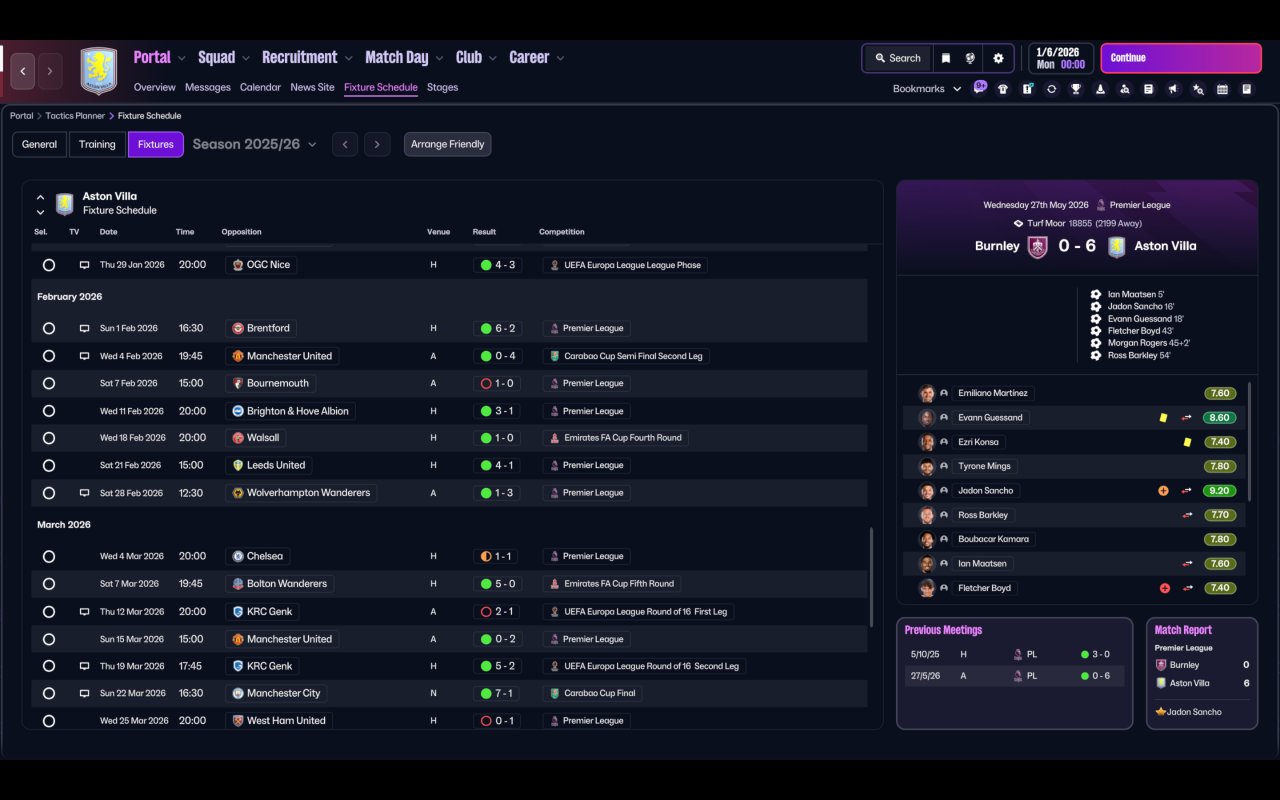Click the Tactics Planner breadcrumb link

point(75,116)
